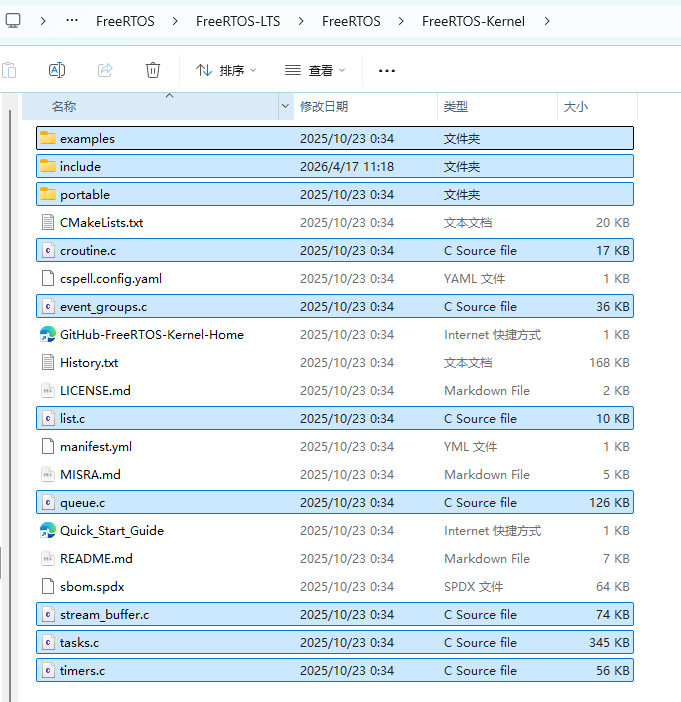Sort by the 修改日期 column header

(x=324, y=107)
